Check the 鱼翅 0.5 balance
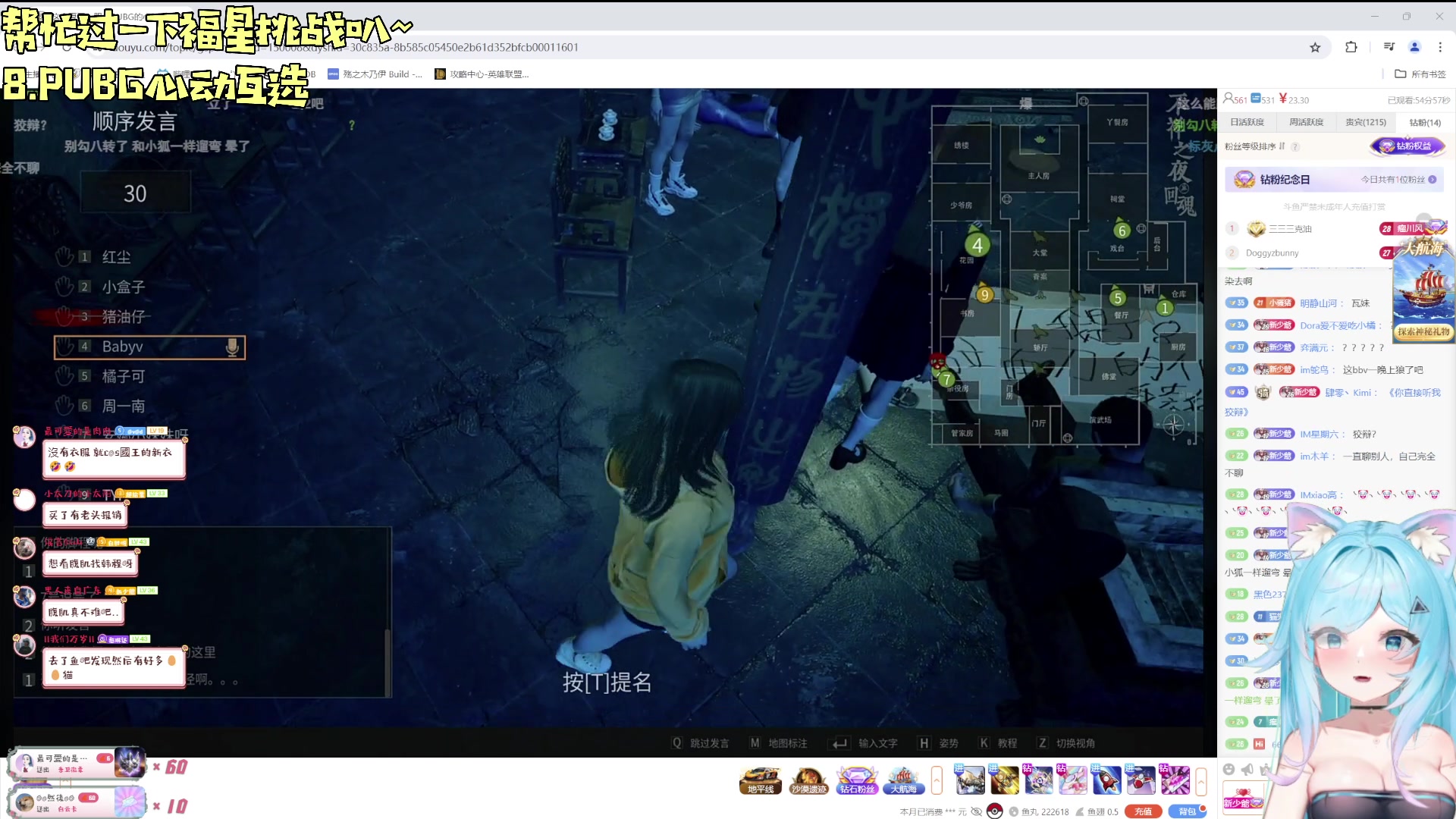Image resolution: width=1456 pixels, height=819 pixels. [x=1097, y=811]
